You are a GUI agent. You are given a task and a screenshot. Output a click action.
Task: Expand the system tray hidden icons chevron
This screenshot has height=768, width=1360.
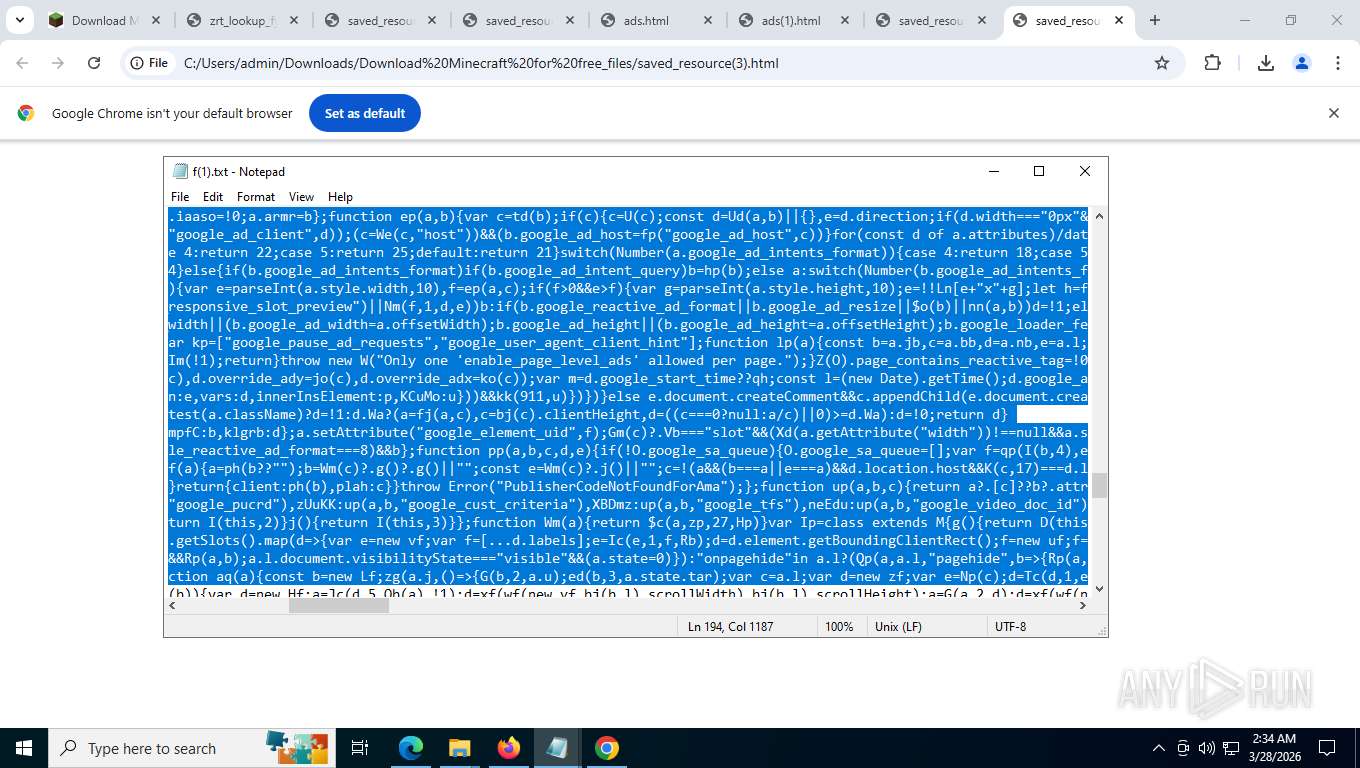click(x=1159, y=748)
